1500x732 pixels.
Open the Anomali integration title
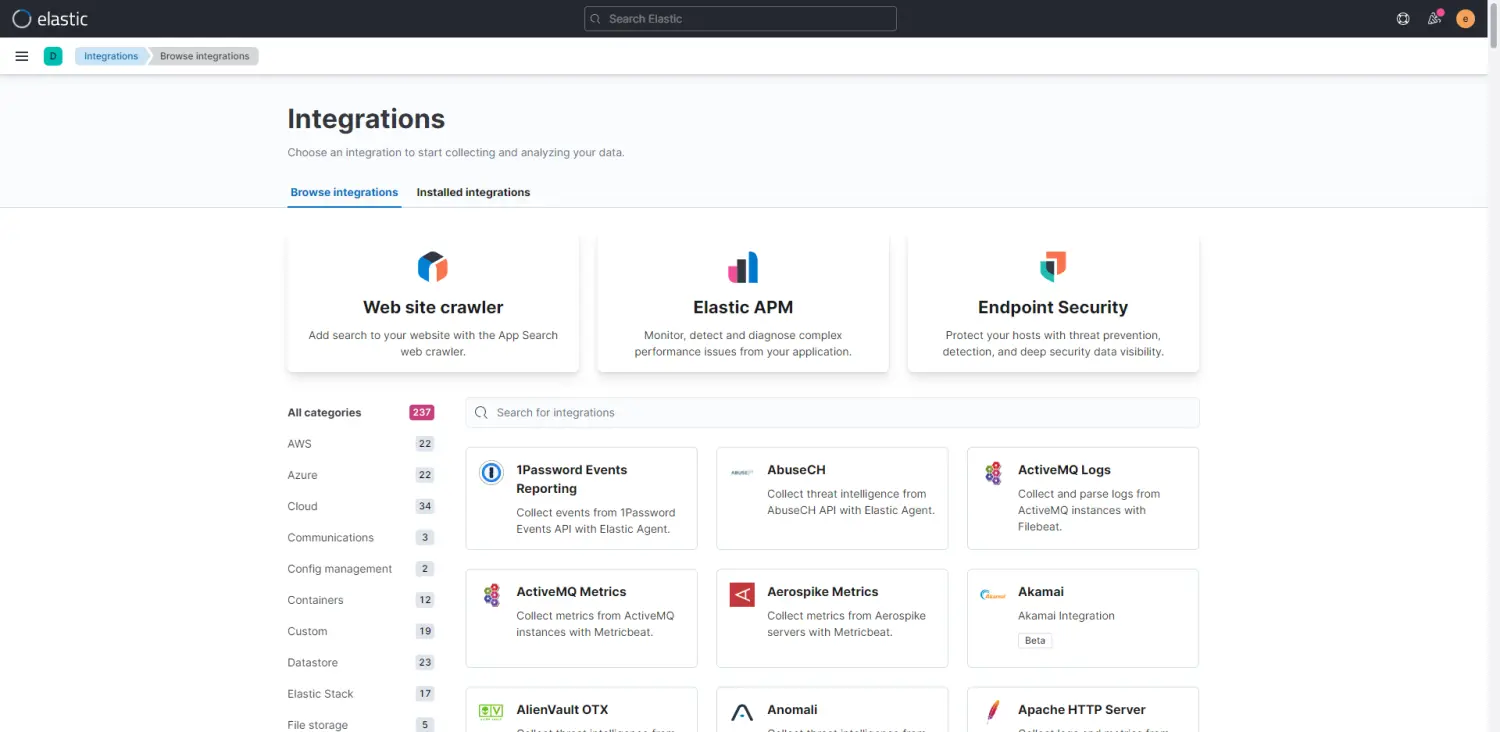(792, 710)
